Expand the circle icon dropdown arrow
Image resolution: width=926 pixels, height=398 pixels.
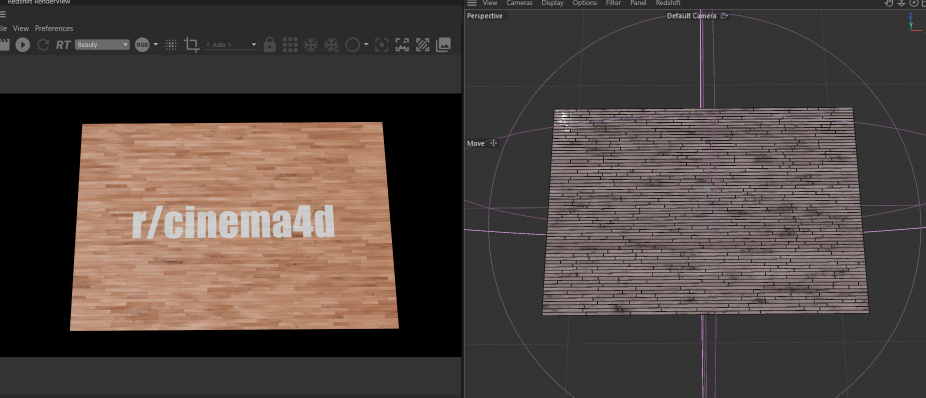(366, 44)
